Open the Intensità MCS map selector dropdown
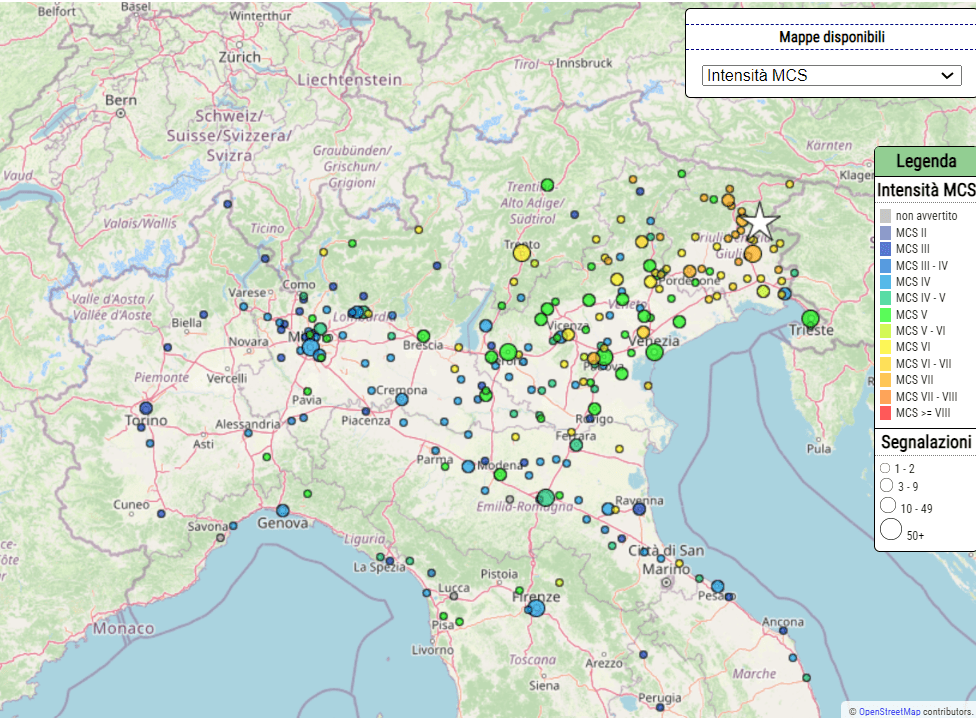Image resolution: width=976 pixels, height=718 pixels. pyautogui.click(x=831, y=74)
